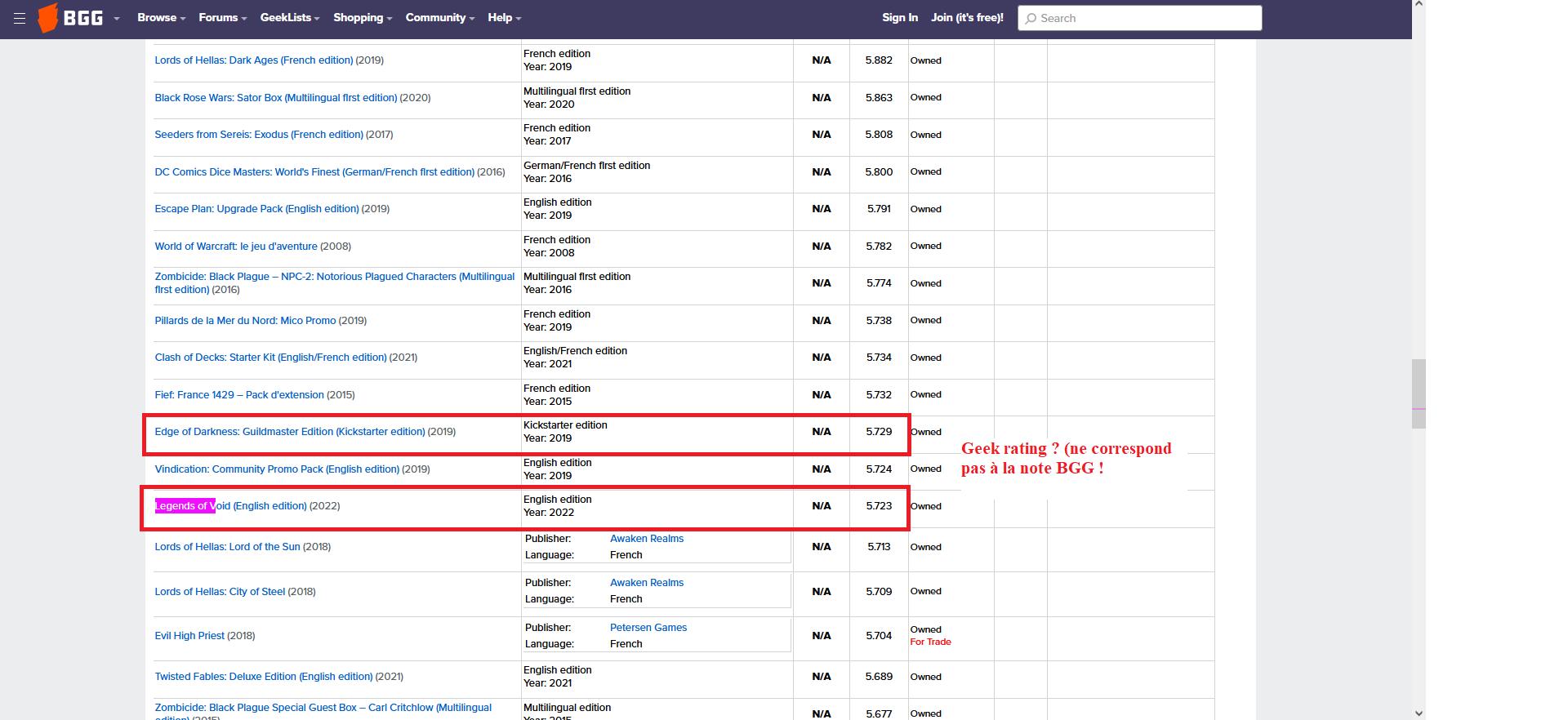The image size is (1568, 720).
Task: Open the Browse dropdown menu
Action: (161, 18)
